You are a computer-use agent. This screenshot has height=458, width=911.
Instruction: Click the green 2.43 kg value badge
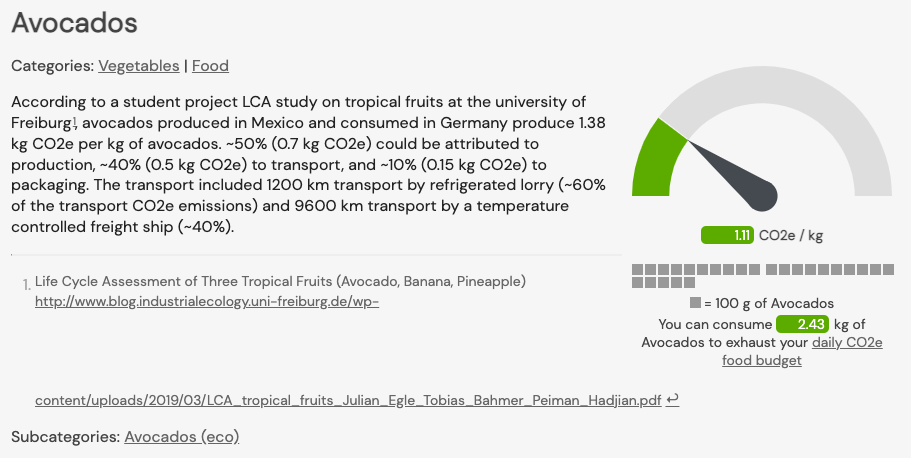pyautogui.click(x=802, y=324)
